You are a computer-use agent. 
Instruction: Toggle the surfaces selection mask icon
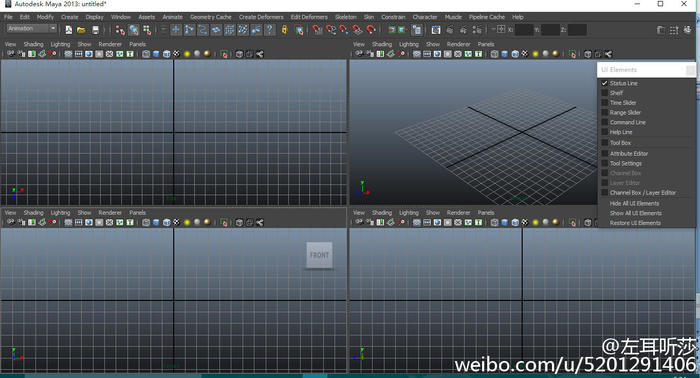coord(216,30)
